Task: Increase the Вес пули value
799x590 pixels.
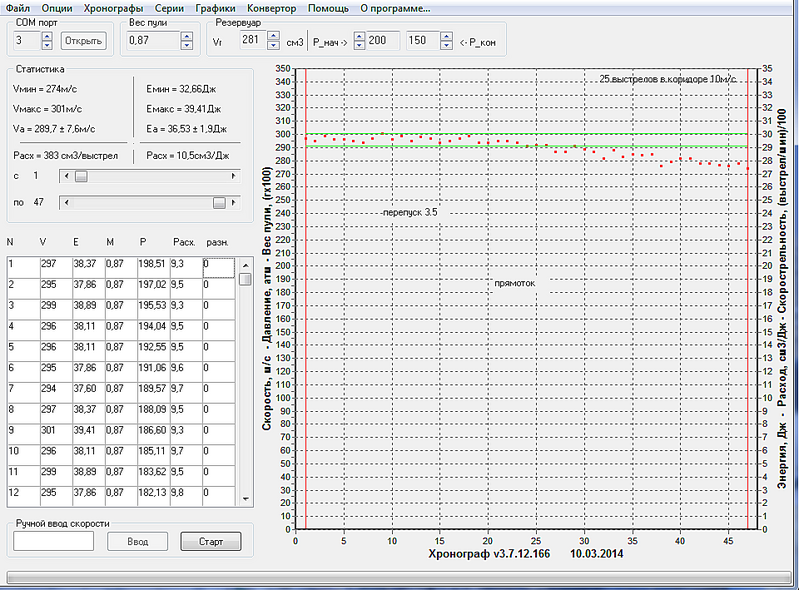Action: (187, 36)
